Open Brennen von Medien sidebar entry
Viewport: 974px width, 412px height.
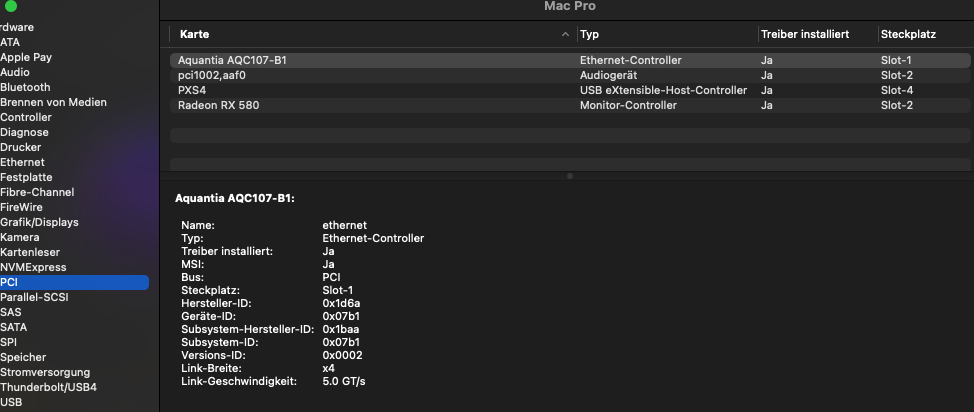pyautogui.click(x=53, y=102)
